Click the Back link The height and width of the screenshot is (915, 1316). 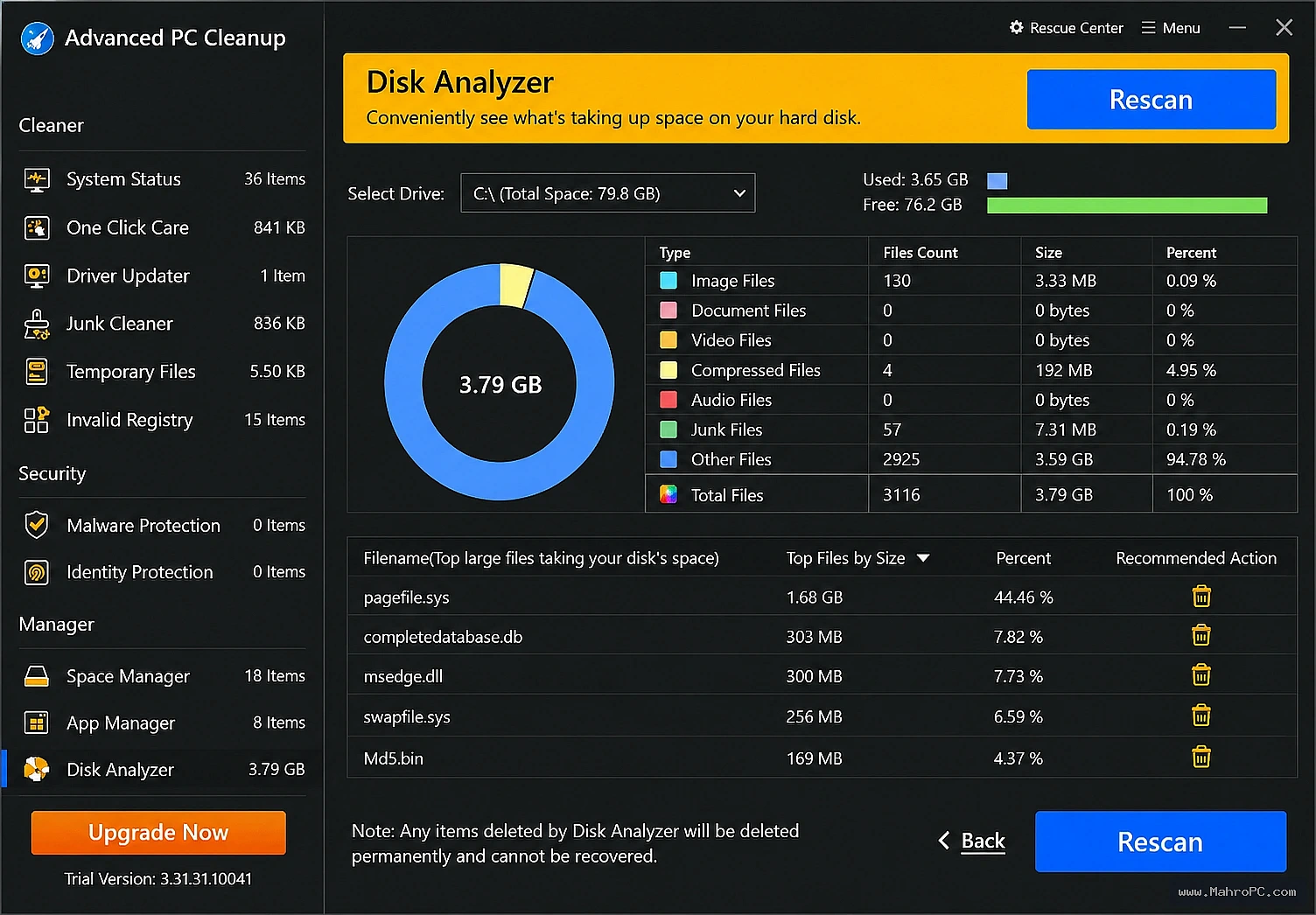tap(983, 841)
